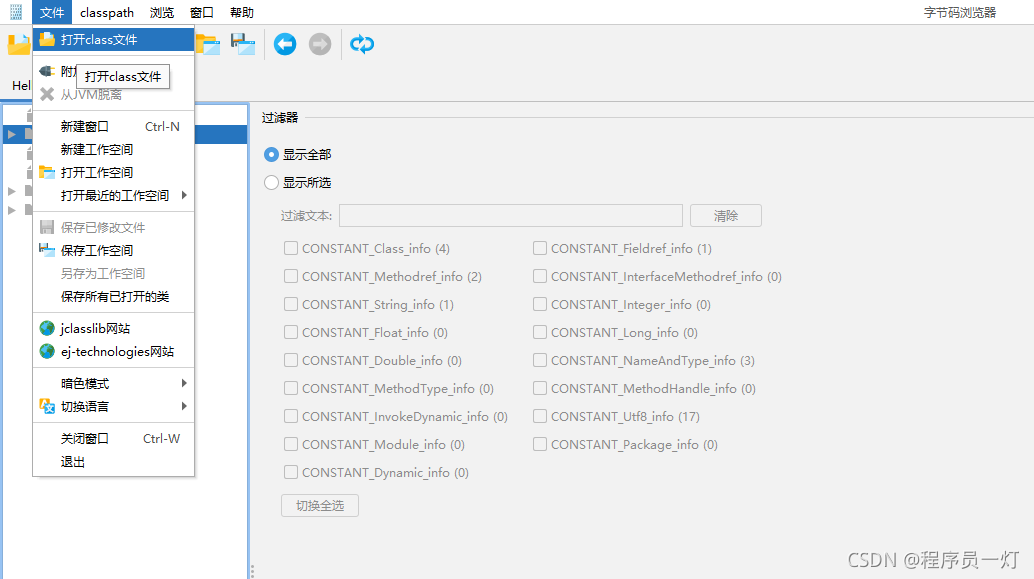Screen dimensions: 1034x579
Task: Click the 清除 button
Action: click(x=725, y=216)
